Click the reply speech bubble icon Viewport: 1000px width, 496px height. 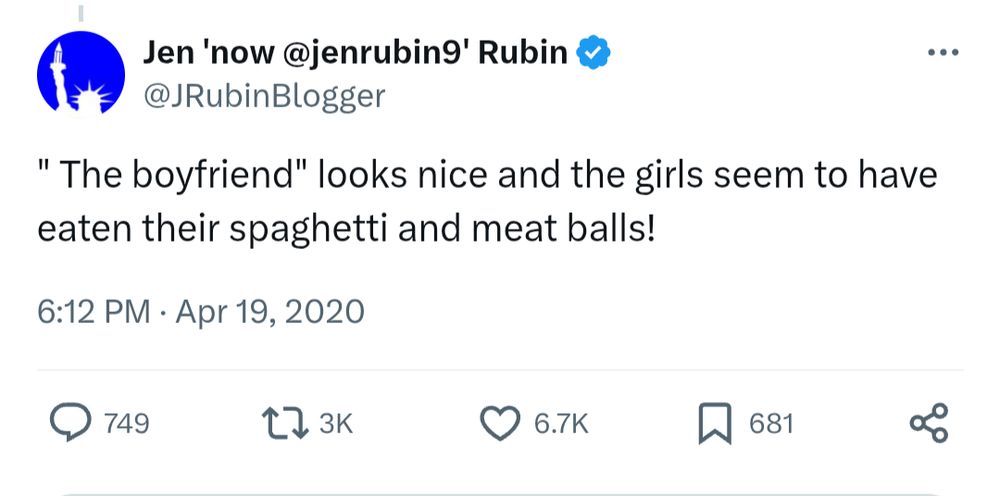pyautogui.click(x=72, y=424)
